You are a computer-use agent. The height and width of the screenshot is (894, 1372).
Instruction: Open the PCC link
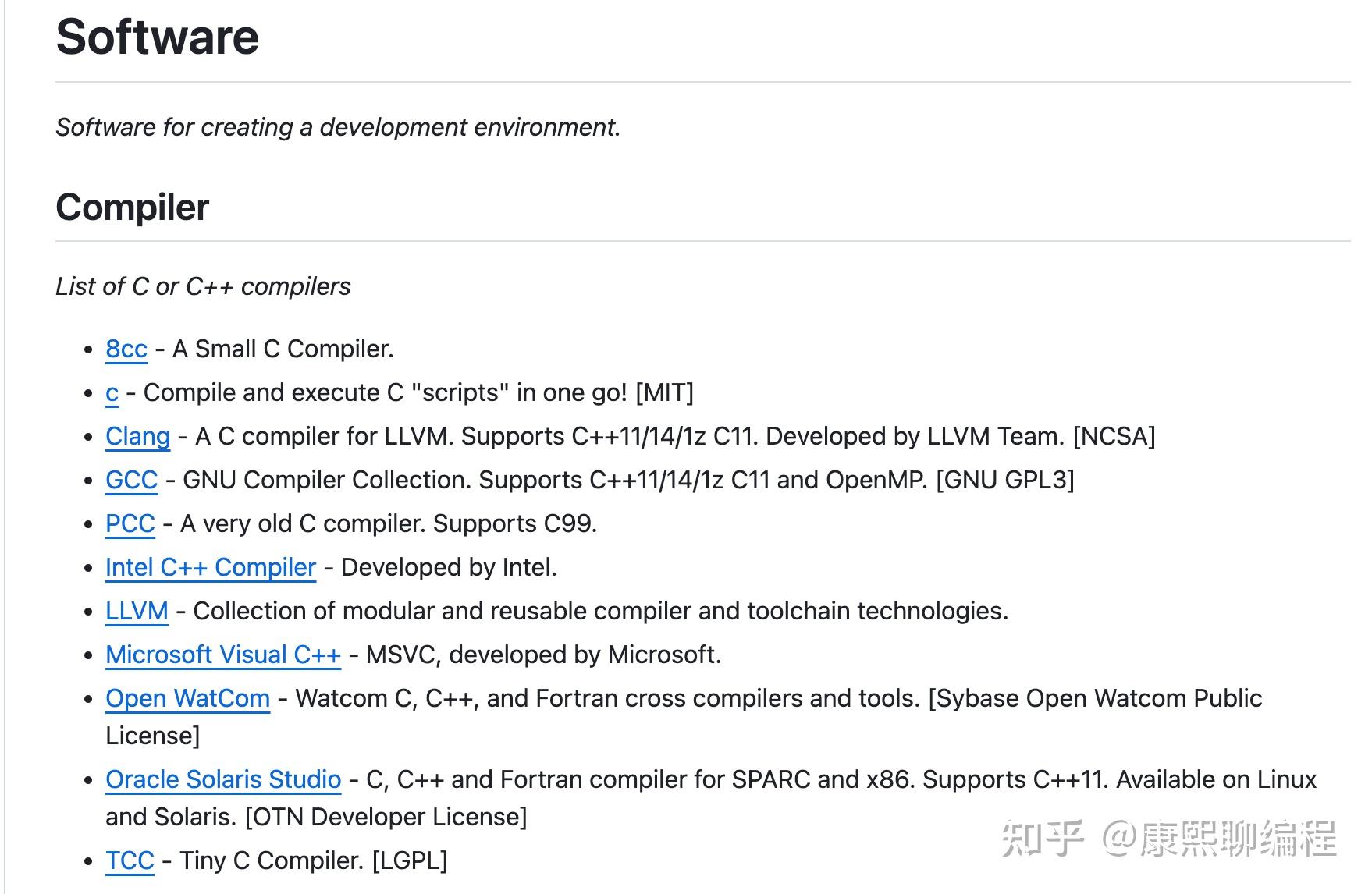point(130,523)
